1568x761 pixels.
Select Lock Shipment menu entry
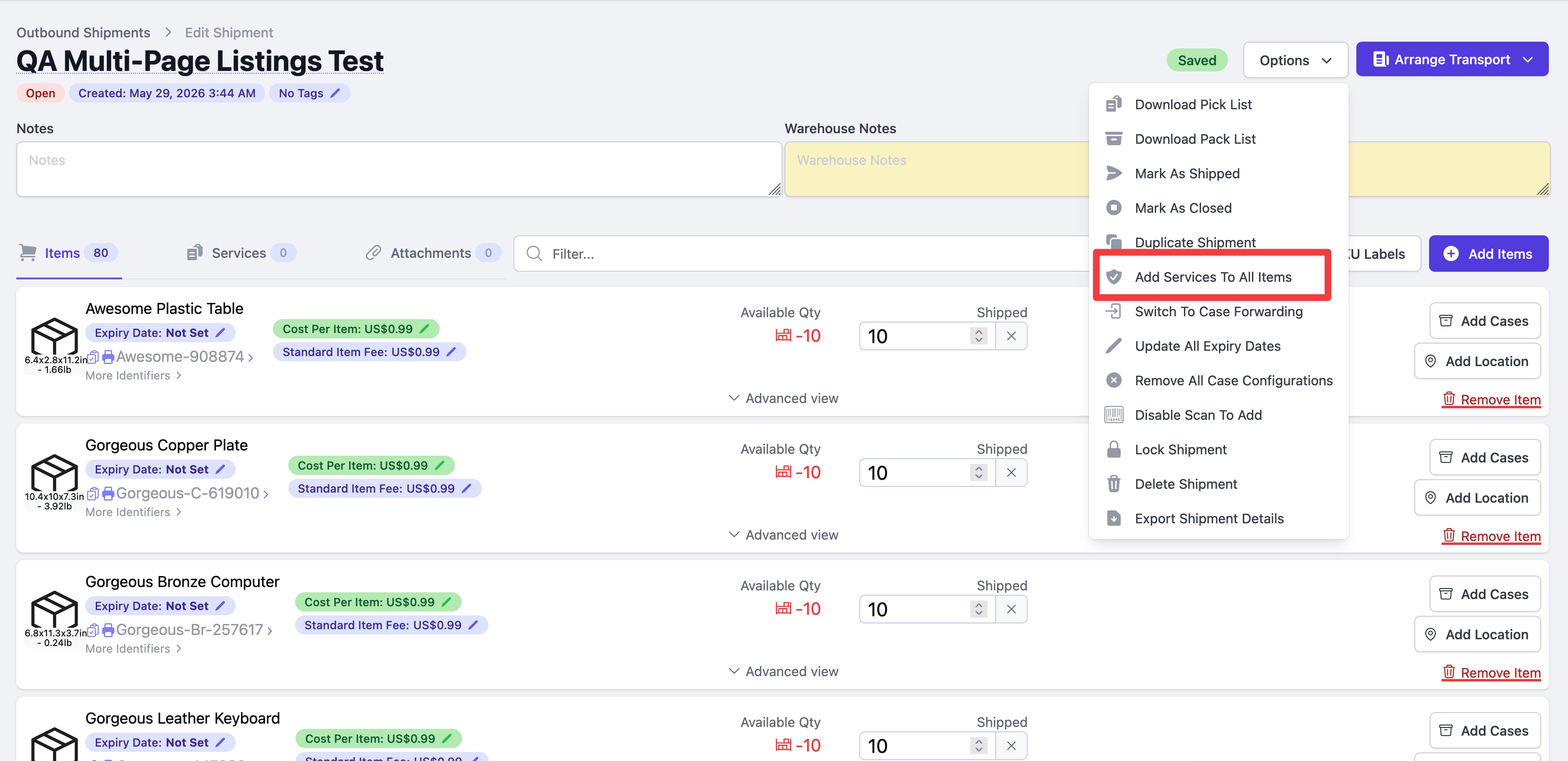click(1218, 450)
